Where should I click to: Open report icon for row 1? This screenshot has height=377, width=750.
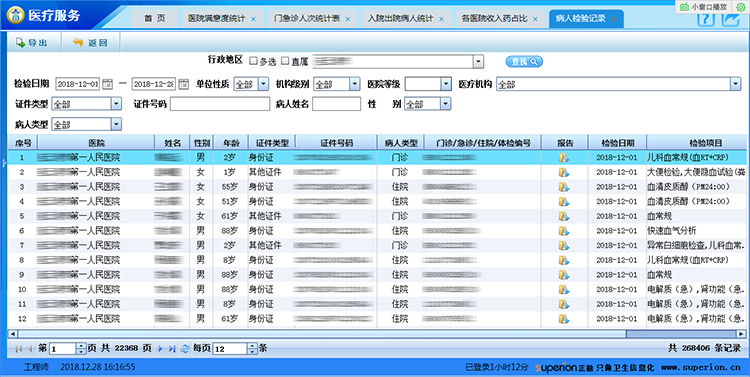coord(564,157)
